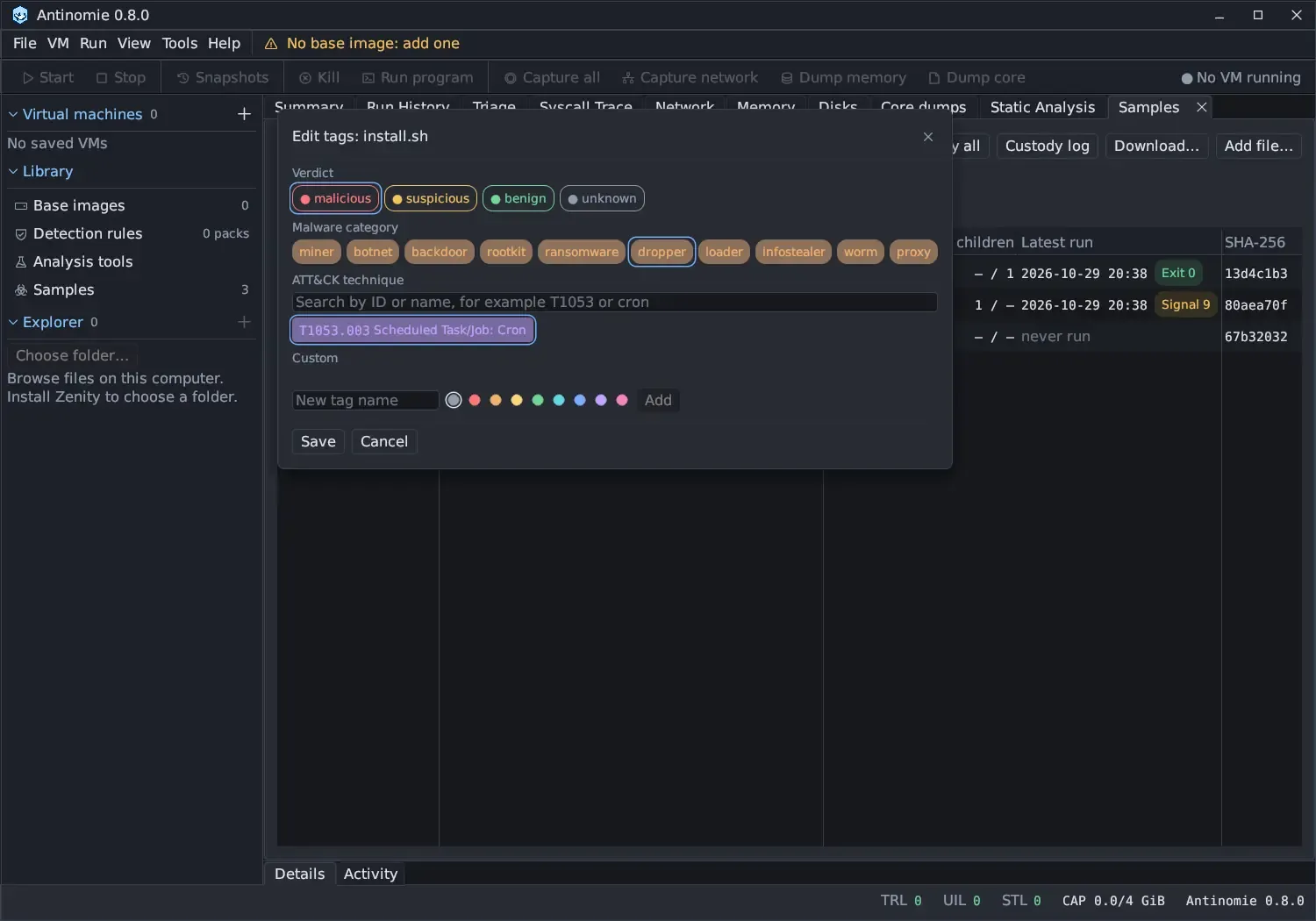Click the Add file... button
The height and width of the screenshot is (921, 1316).
1259,146
